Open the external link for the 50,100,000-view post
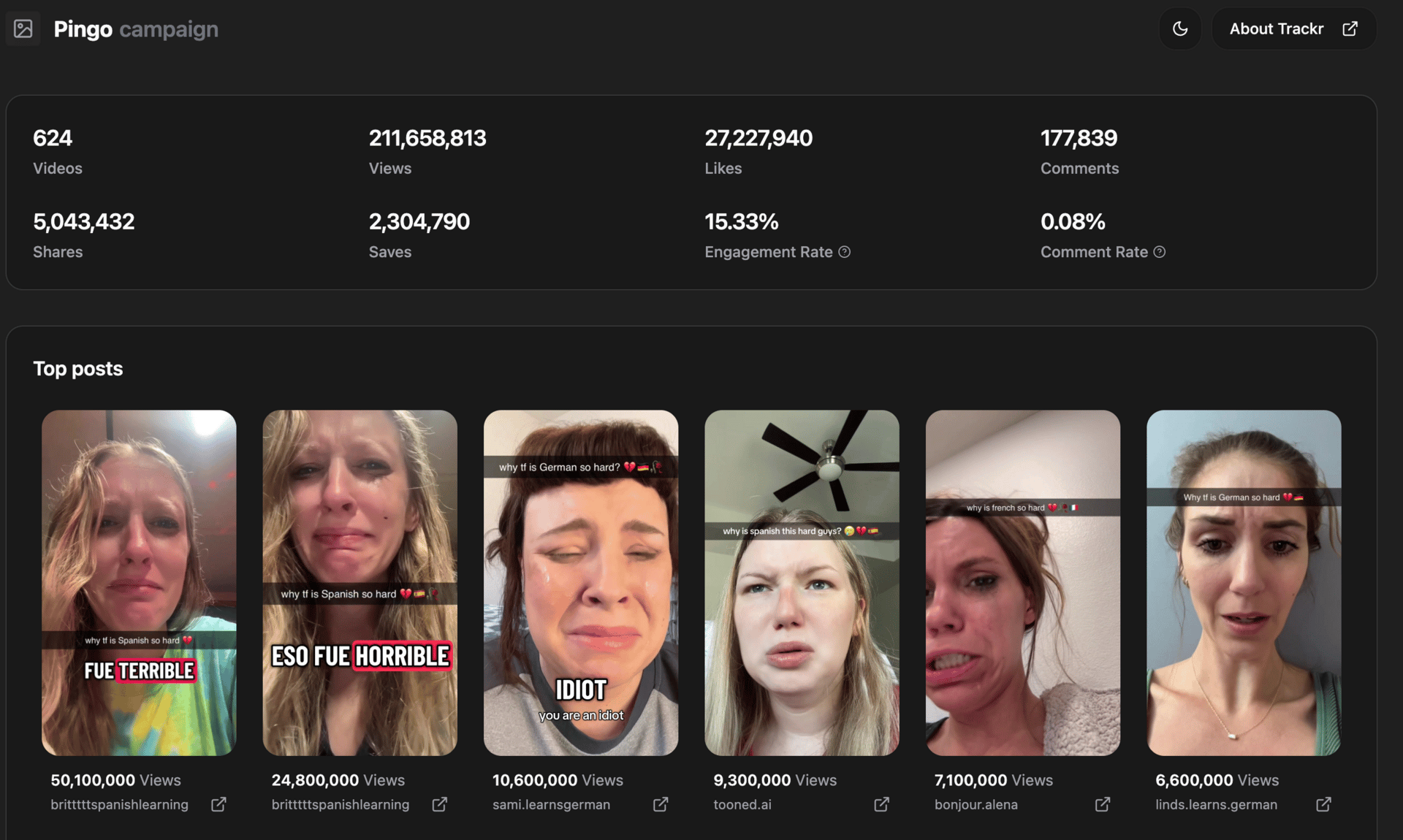The image size is (1403, 840). [218, 804]
